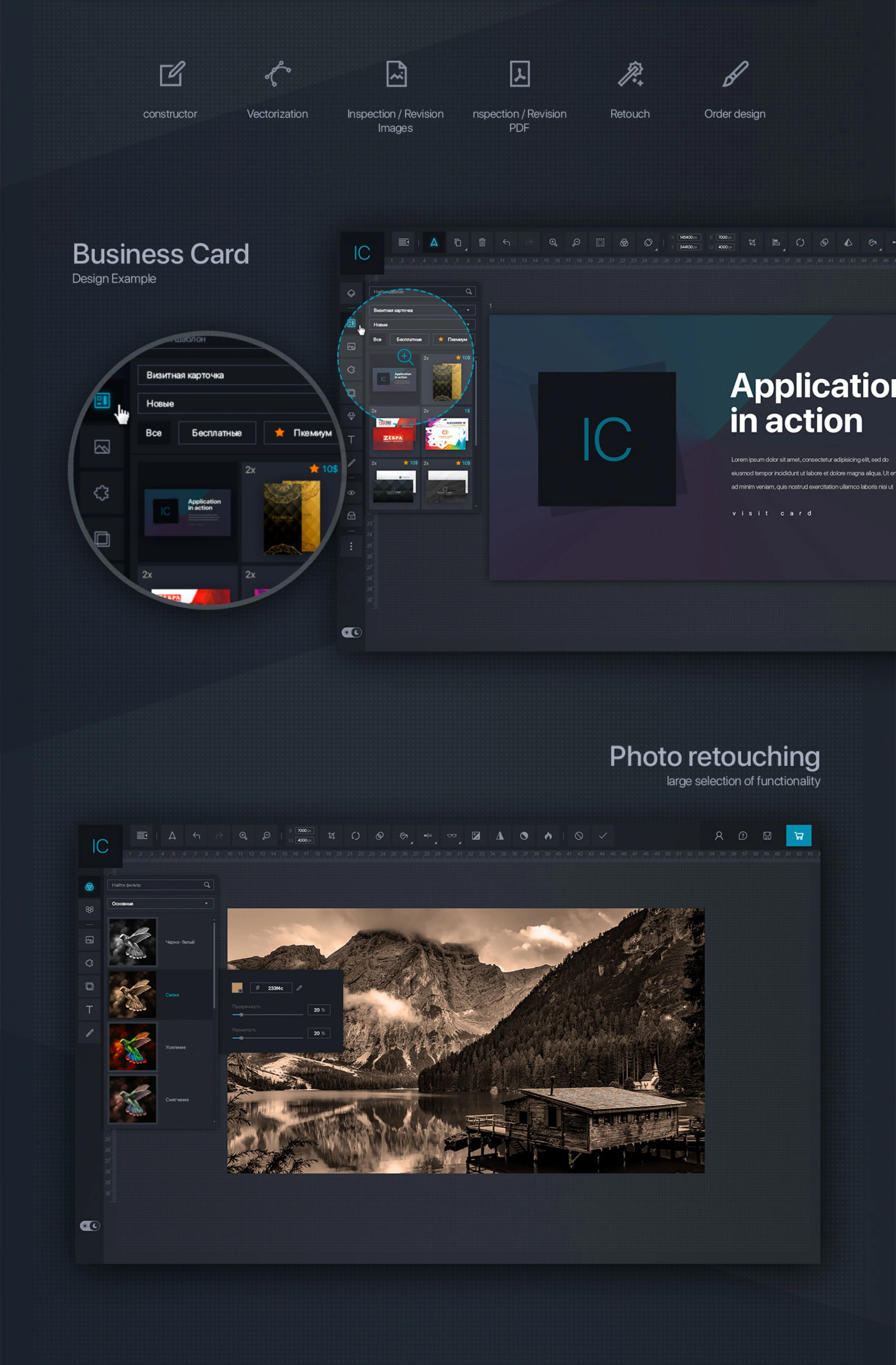Viewport: 896px width, 1365px height.
Task: Undo last action in business card editor
Action: point(506,243)
